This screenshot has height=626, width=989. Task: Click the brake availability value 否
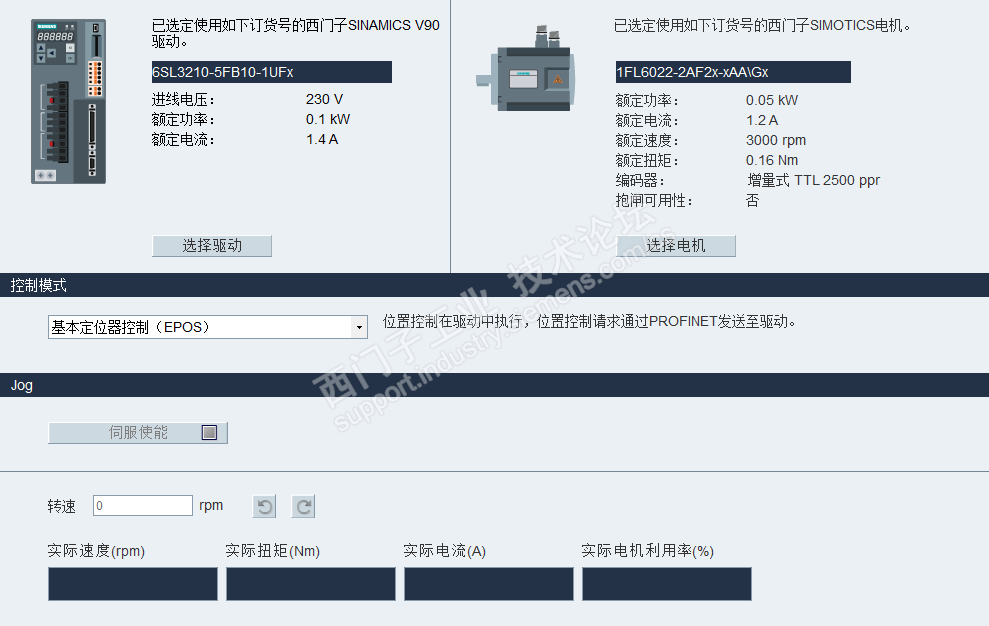(x=752, y=201)
